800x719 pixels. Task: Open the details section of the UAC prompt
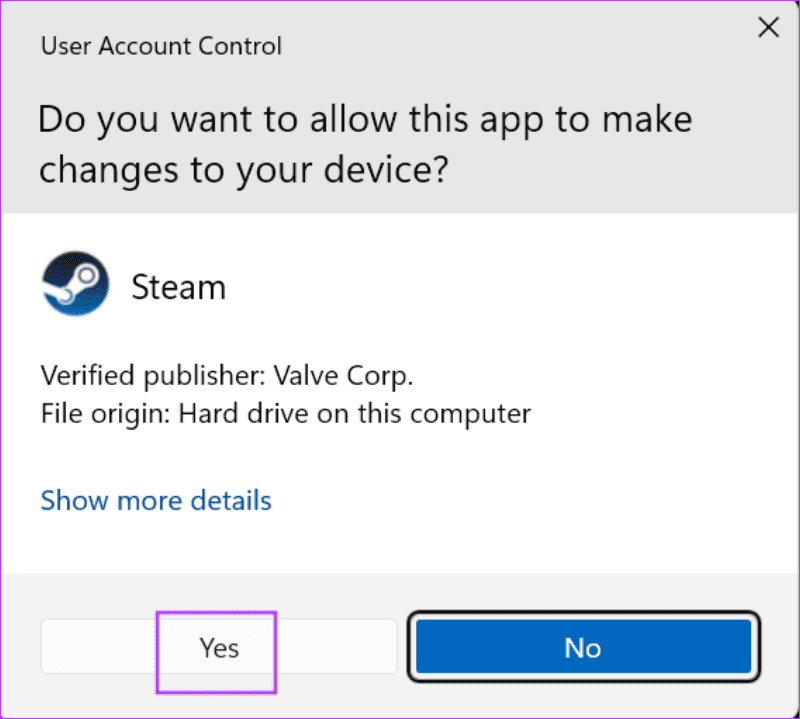pyautogui.click(x=155, y=500)
